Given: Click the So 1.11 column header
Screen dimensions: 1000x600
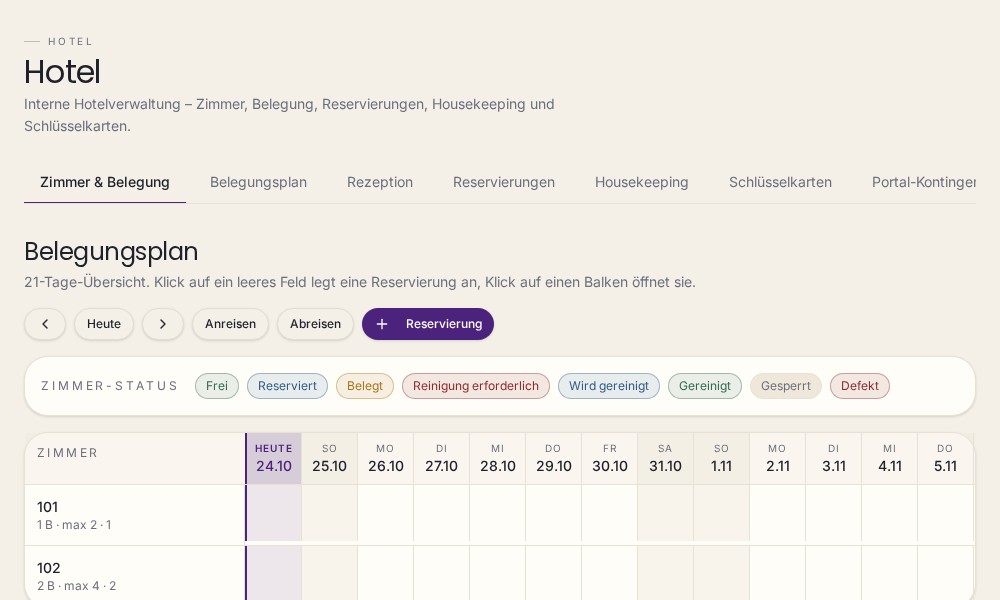Looking at the screenshot, I should tap(721, 458).
